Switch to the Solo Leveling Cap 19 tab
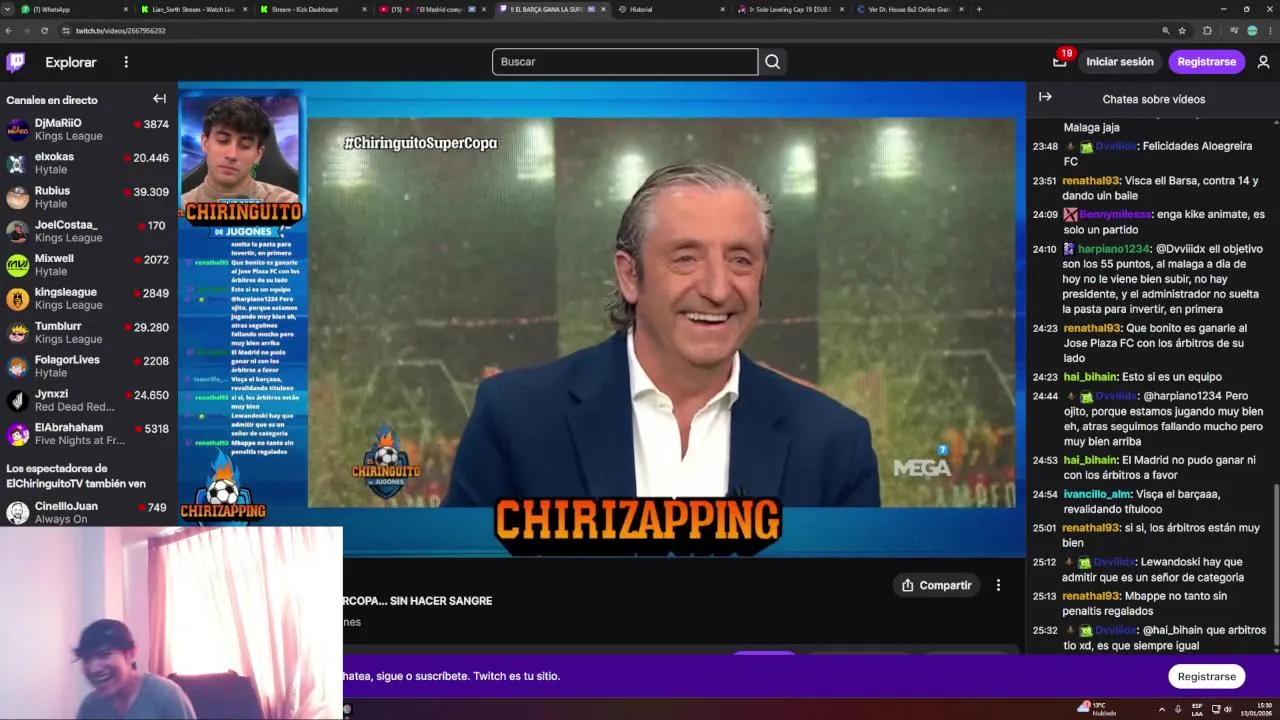Screen dimensions: 1280x720 pyautogui.click(x=790, y=9)
